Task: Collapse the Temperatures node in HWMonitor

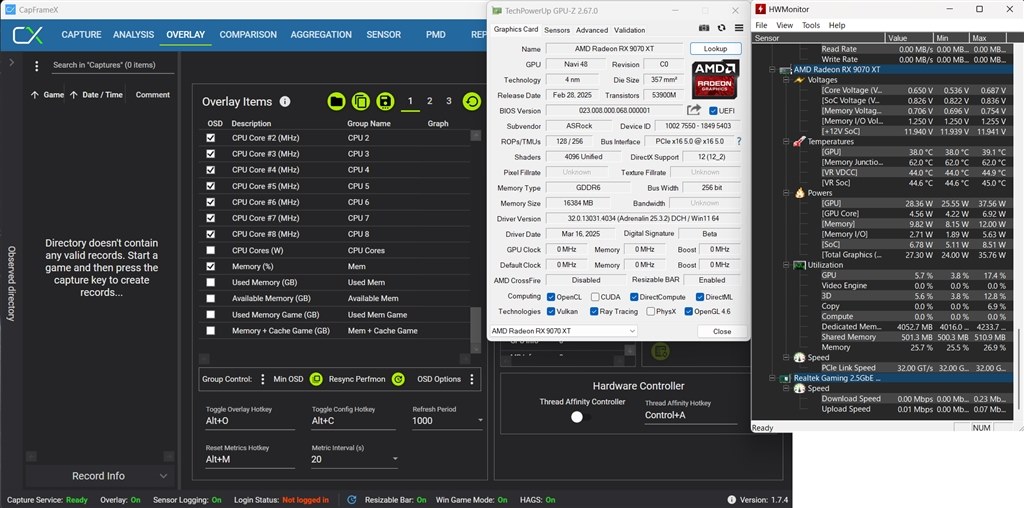Action: tap(785, 141)
